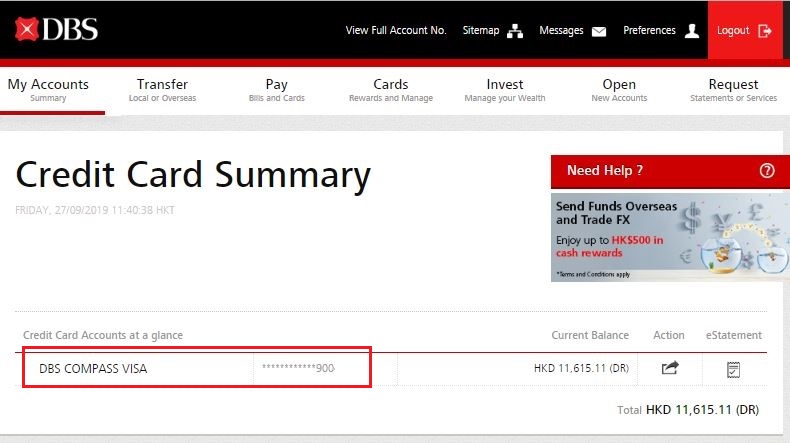Viewport: 790px width, 443px height.
Task: Open the Sitemap icon
Action: [x=515, y=31]
